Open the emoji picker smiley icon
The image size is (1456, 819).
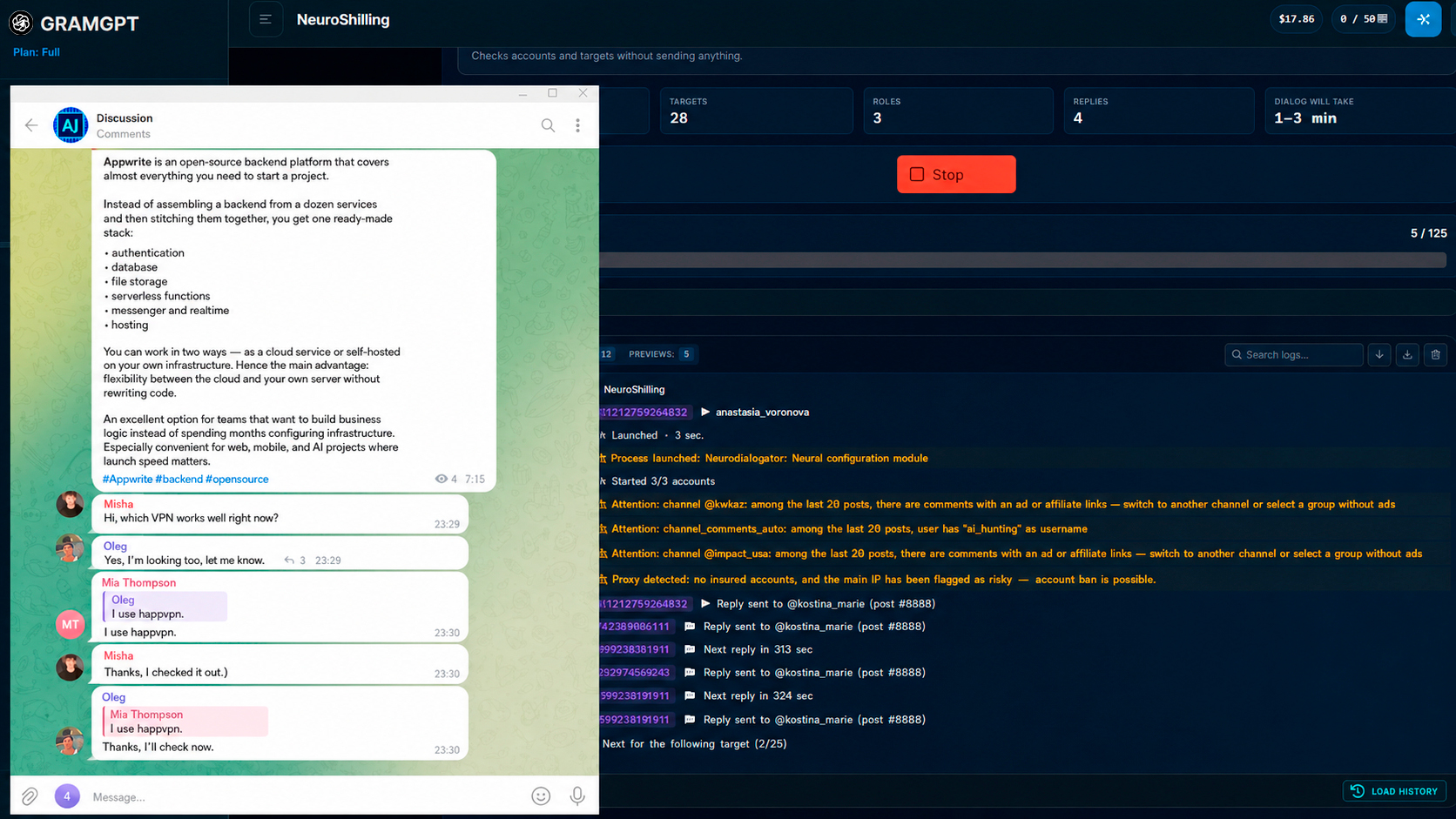click(541, 796)
